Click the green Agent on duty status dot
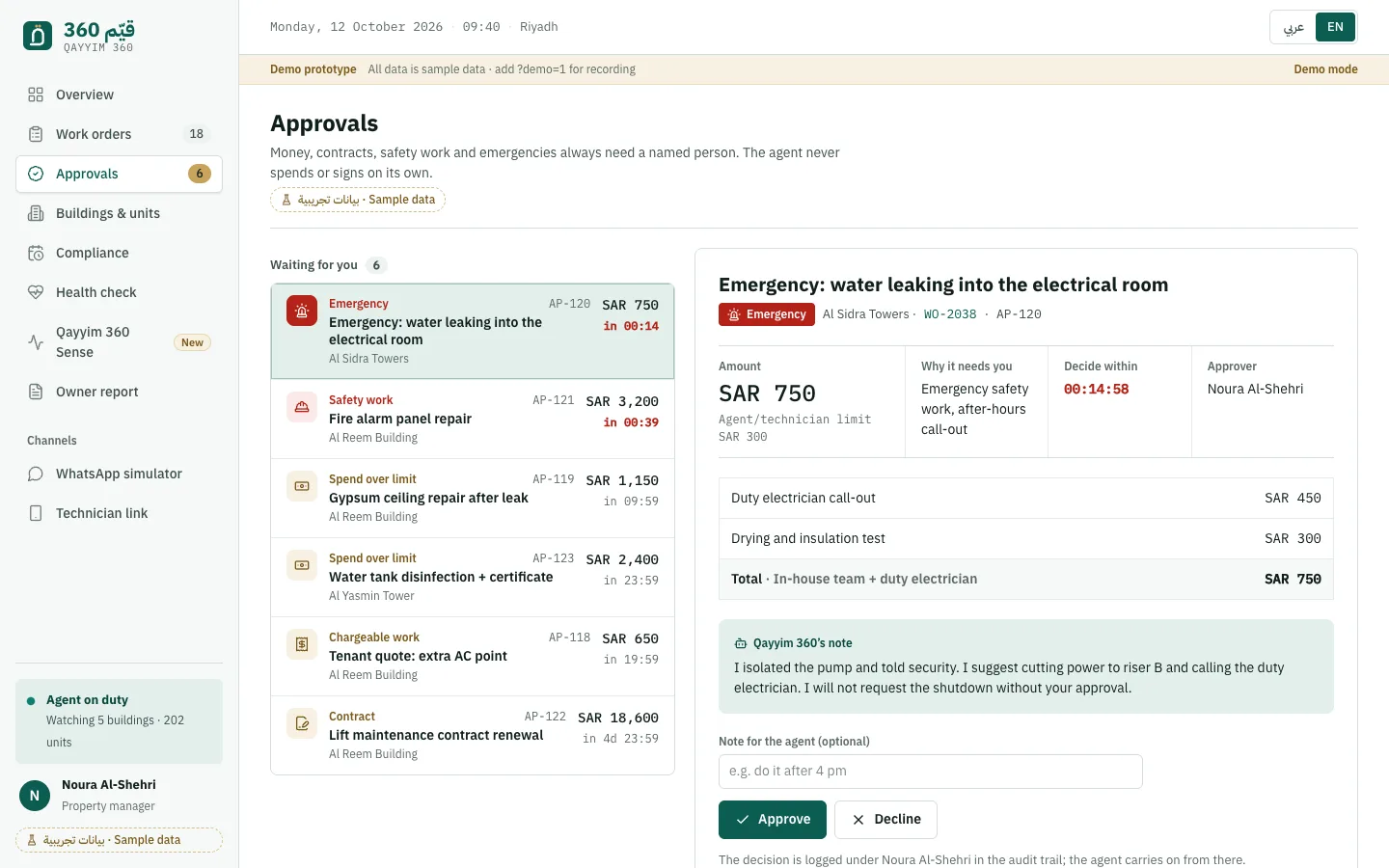 pyautogui.click(x=31, y=701)
